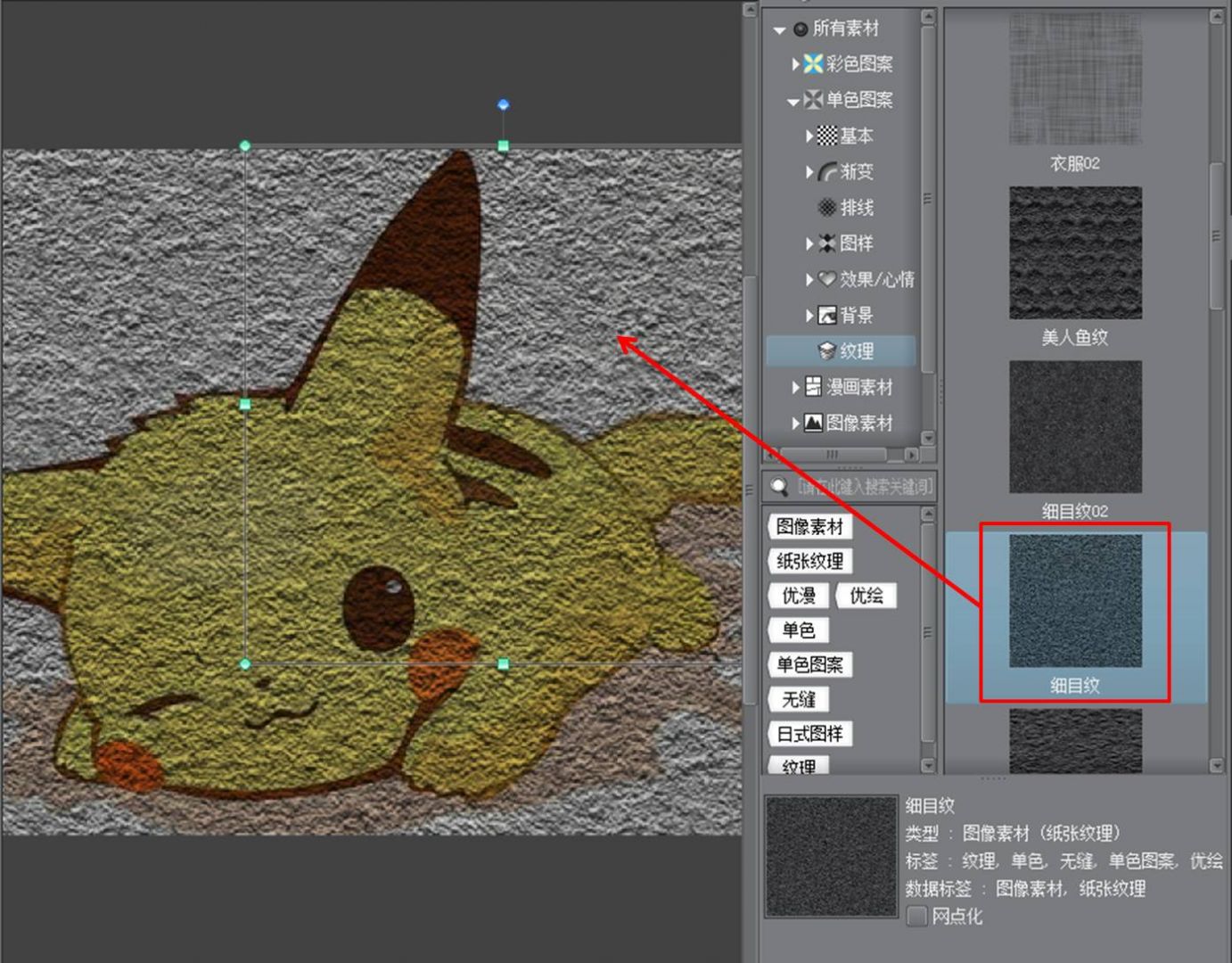Expand the 图像素材 tree folder
1232x963 pixels.
click(x=795, y=423)
